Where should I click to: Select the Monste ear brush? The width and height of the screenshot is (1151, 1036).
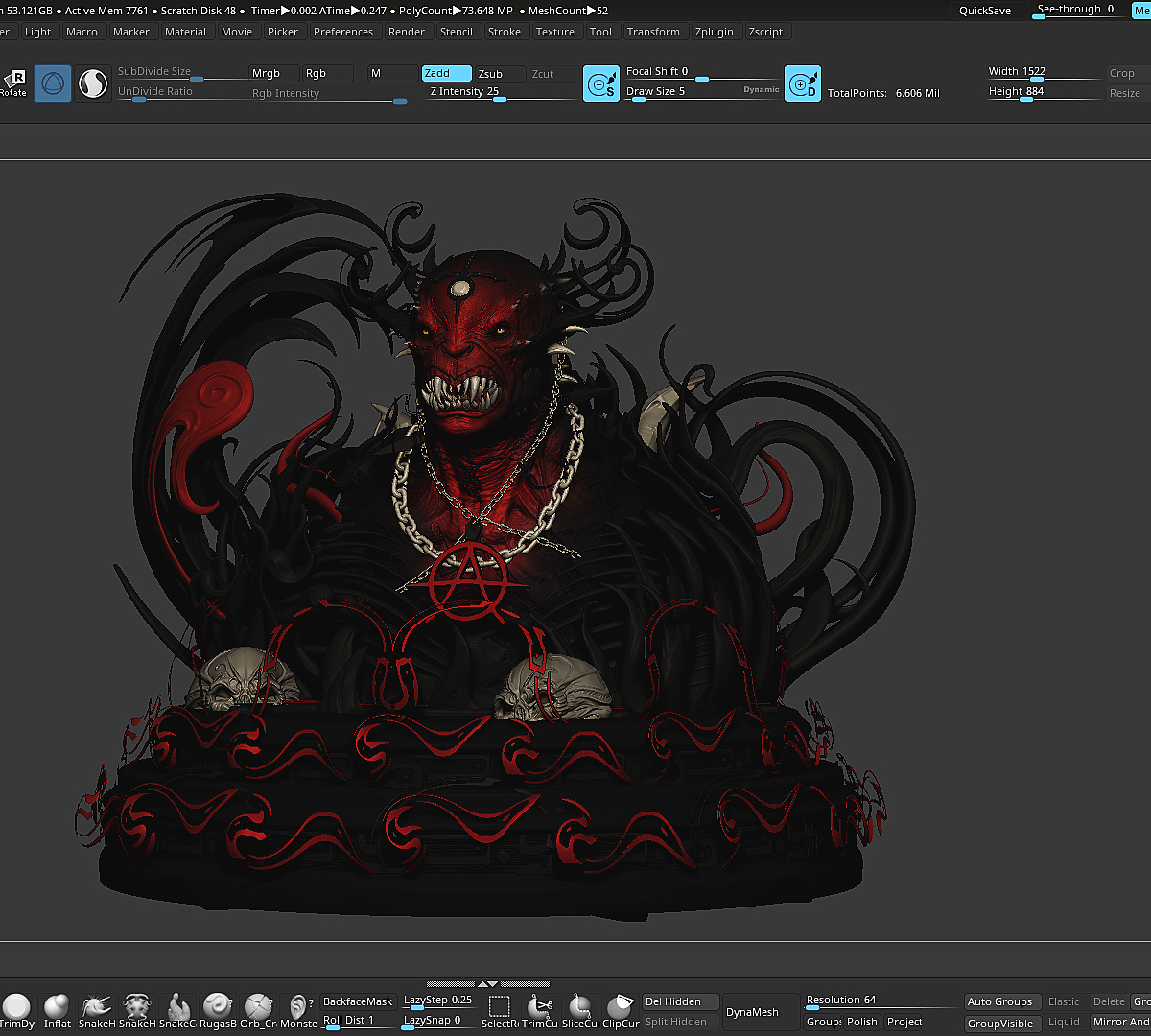[x=298, y=1011]
